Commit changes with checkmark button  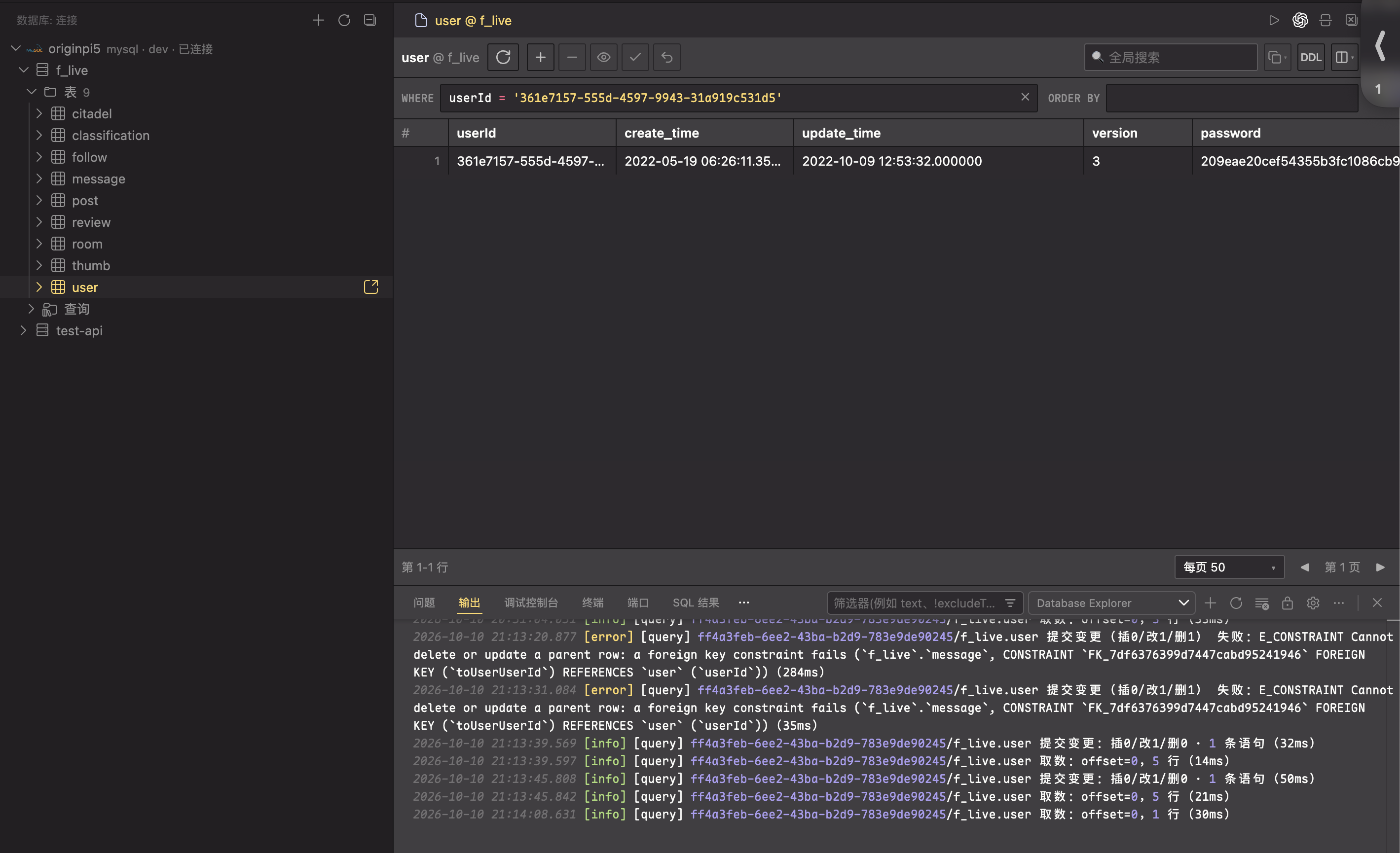click(x=635, y=57)
